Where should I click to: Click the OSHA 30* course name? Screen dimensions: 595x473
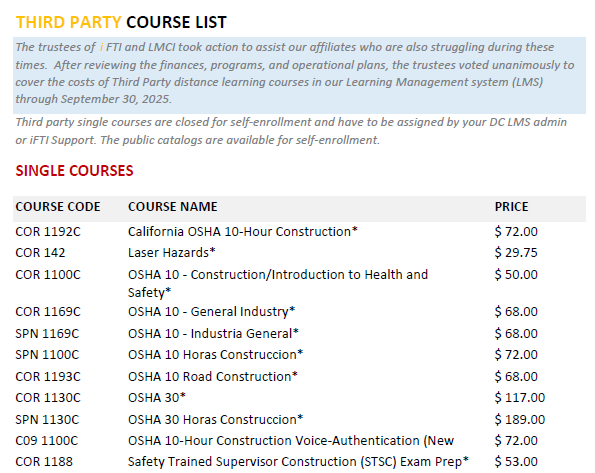(157, 397)
